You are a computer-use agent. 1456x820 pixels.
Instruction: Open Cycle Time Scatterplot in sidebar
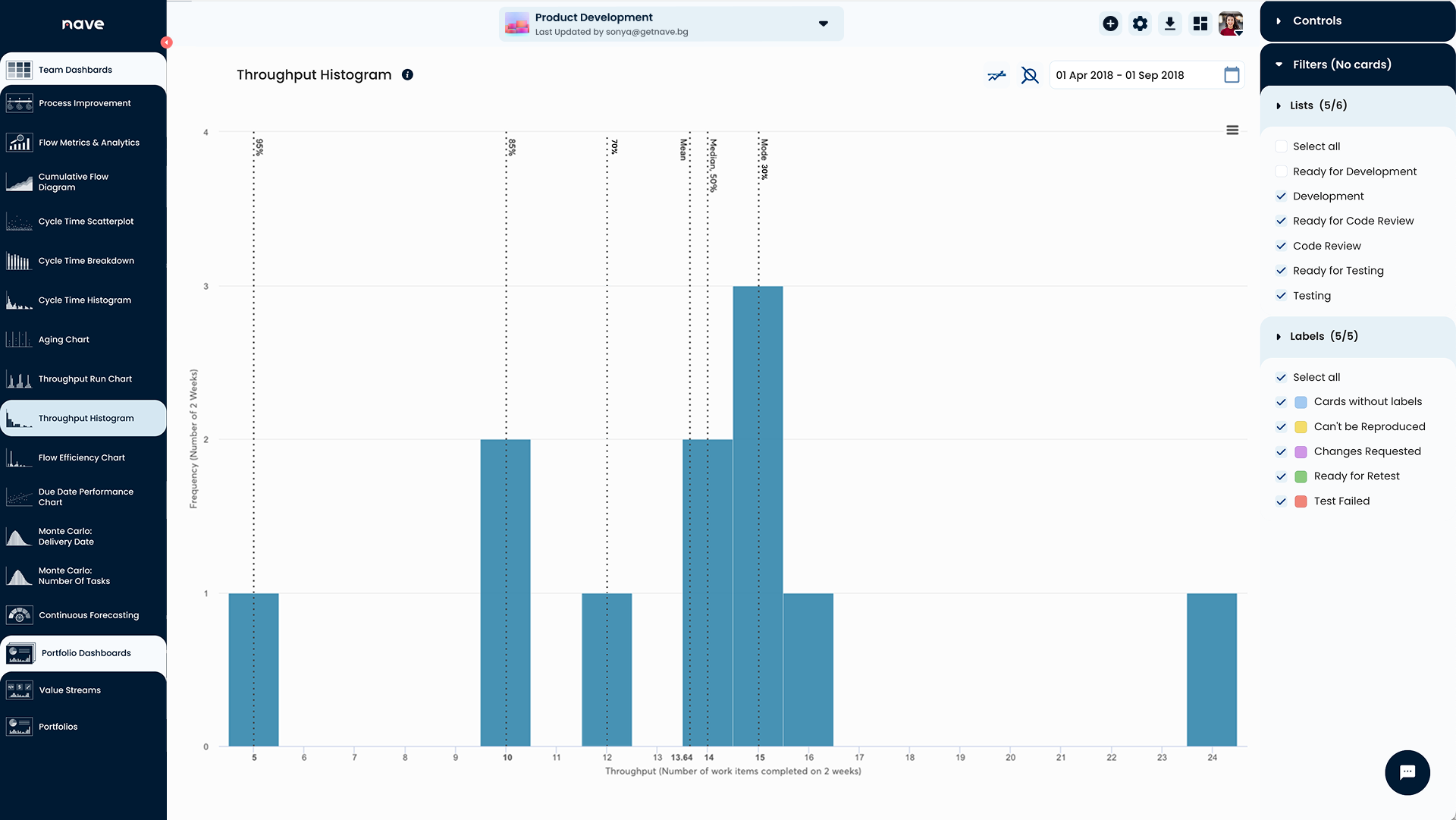coord(86,221)
